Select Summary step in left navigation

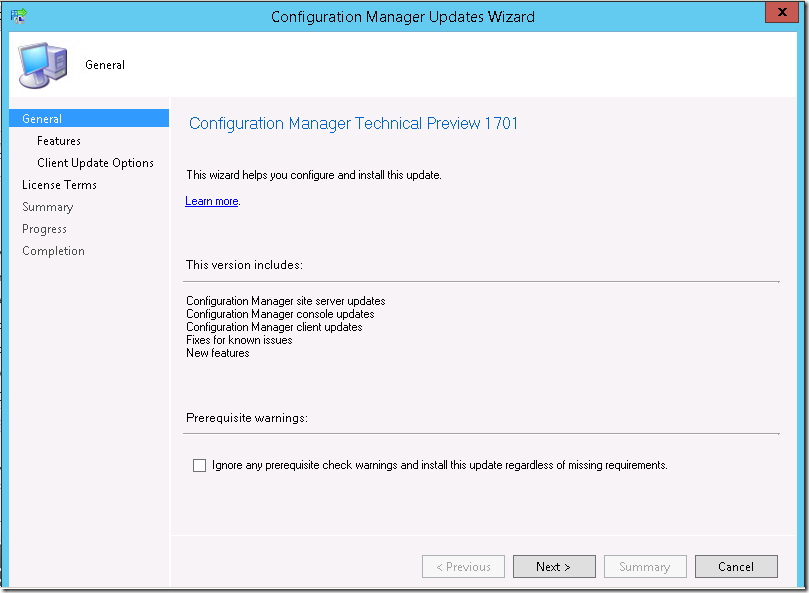(47, 207)
